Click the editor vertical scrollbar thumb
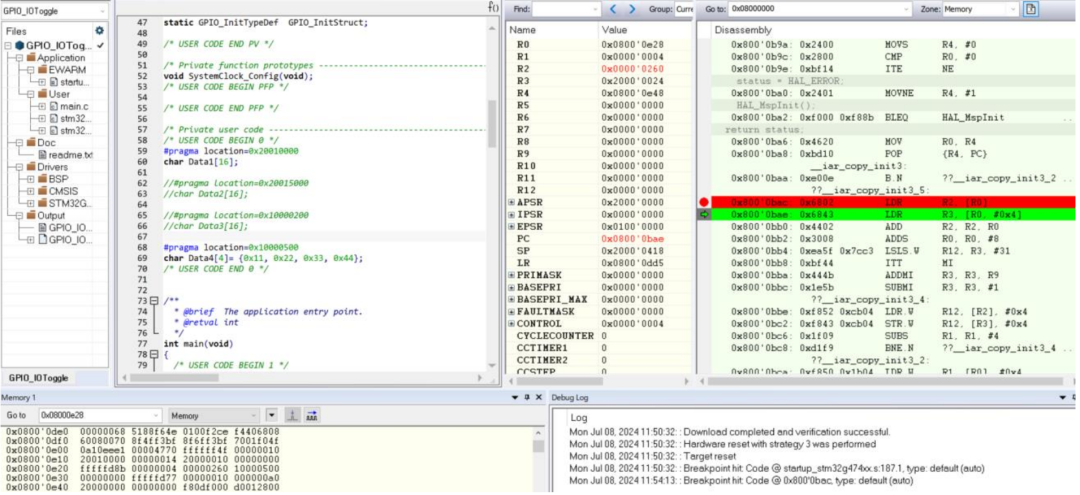This screenshot has width=1080, height=495. tap(492, 123)
